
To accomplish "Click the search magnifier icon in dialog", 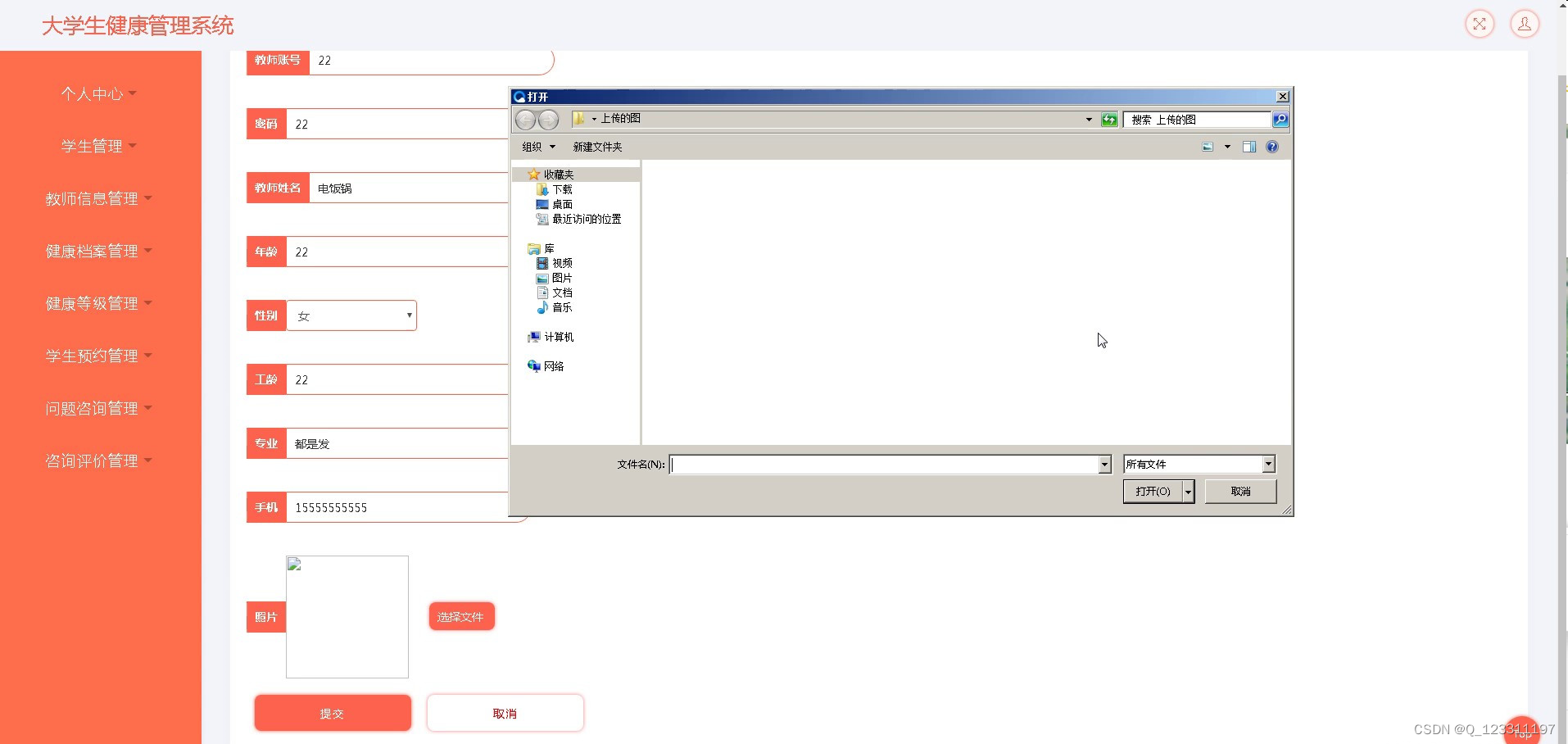I will tap(1280, 120).
